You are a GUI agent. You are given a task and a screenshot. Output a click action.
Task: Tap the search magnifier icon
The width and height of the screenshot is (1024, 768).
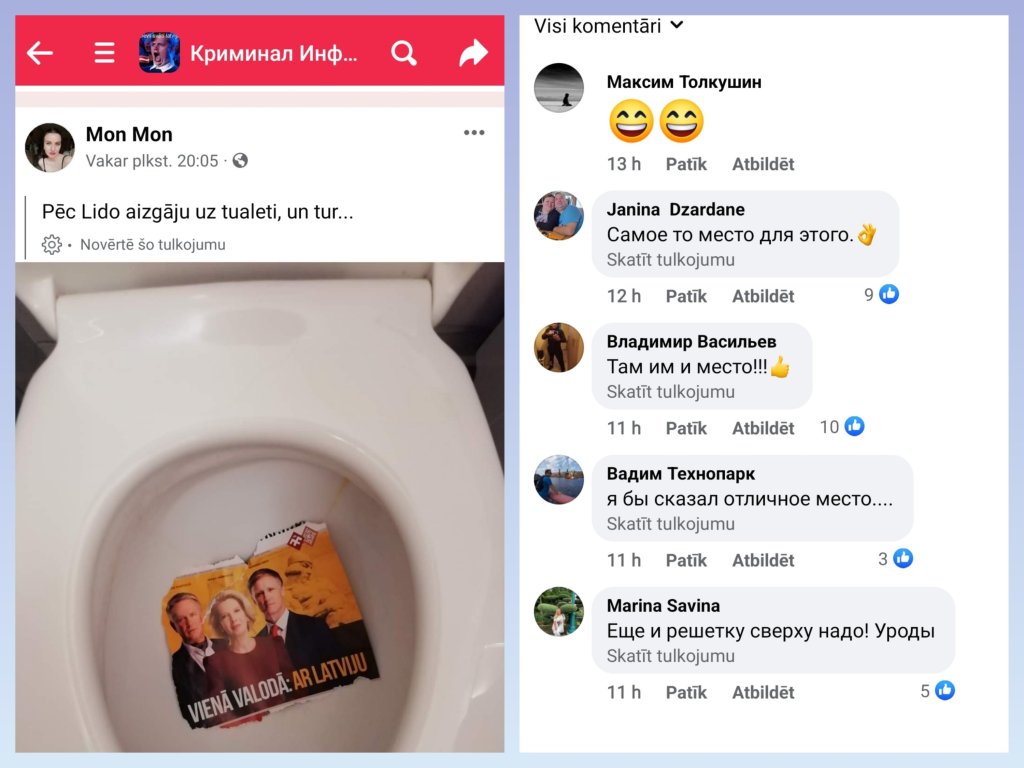click(404, 53)
